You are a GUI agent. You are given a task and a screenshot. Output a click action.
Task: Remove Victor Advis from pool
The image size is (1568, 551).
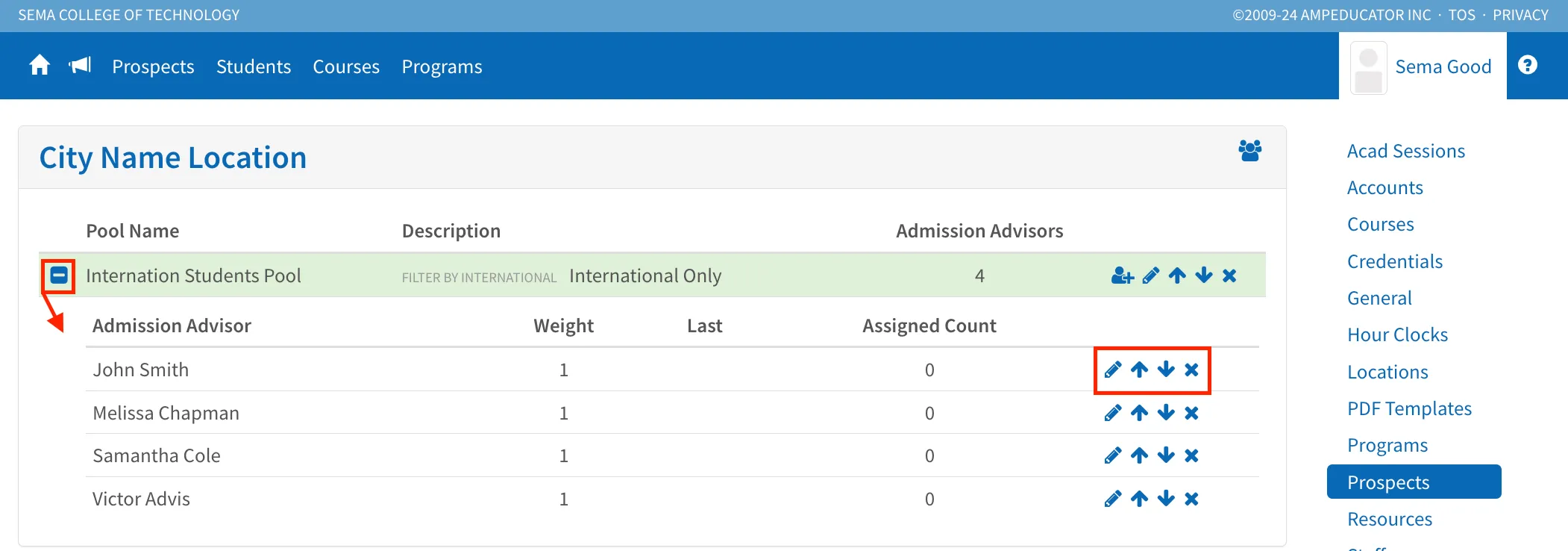point(1191,499)
